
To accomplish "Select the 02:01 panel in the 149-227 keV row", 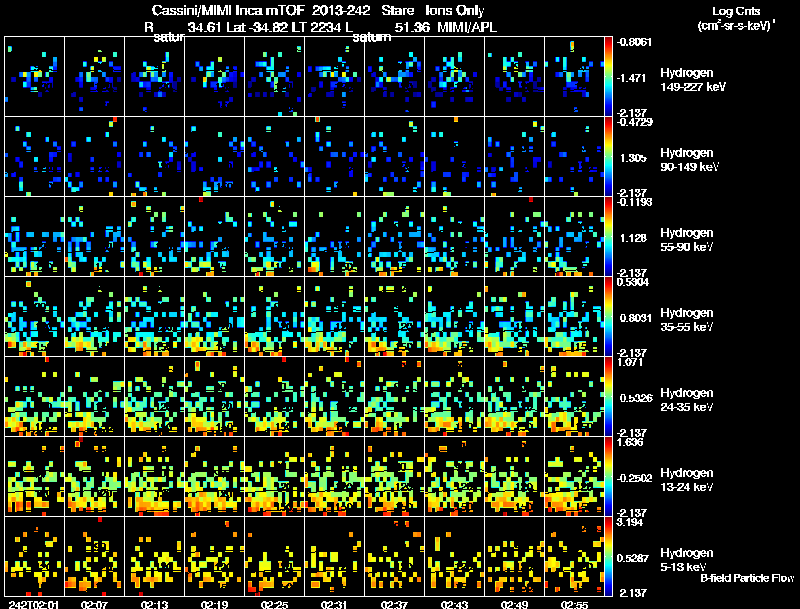I will pos(34,76).
